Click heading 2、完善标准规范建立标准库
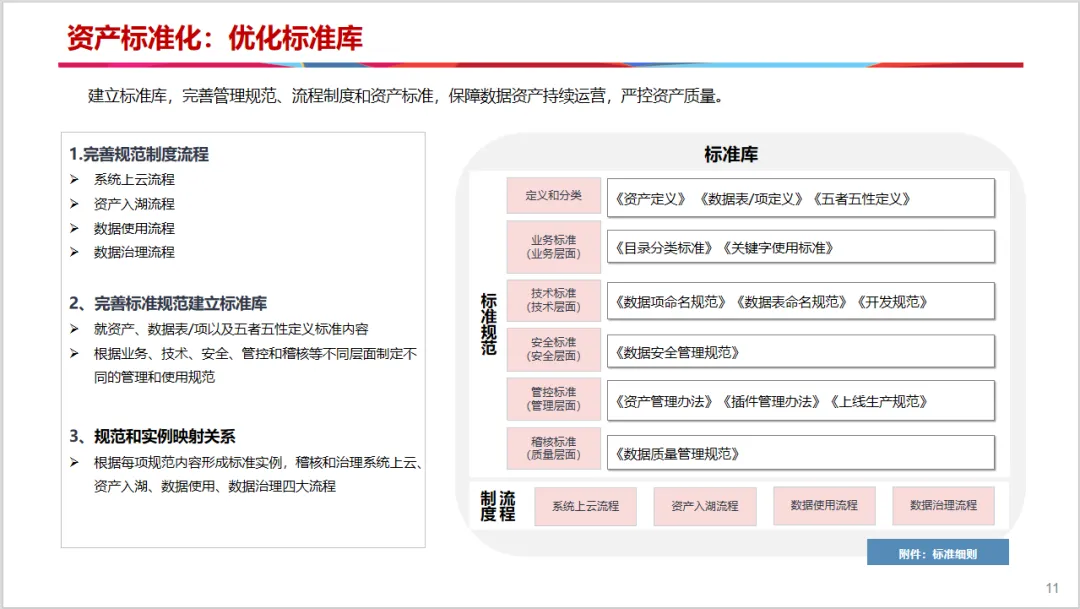This screenshot has height=609, width=1080. [167, 303]
